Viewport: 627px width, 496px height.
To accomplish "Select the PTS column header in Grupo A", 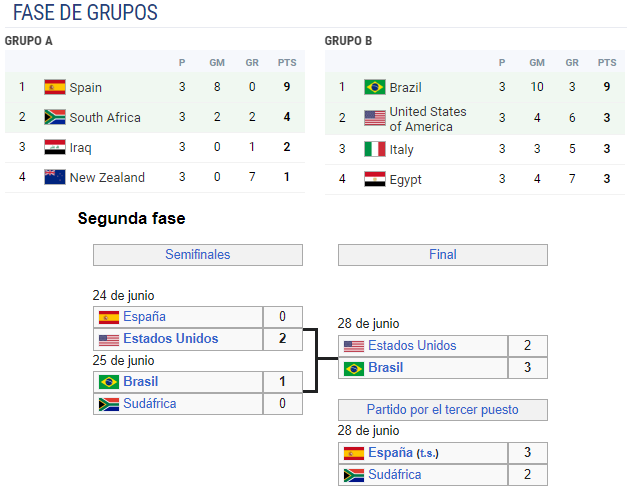I will [x=287, y=63].
